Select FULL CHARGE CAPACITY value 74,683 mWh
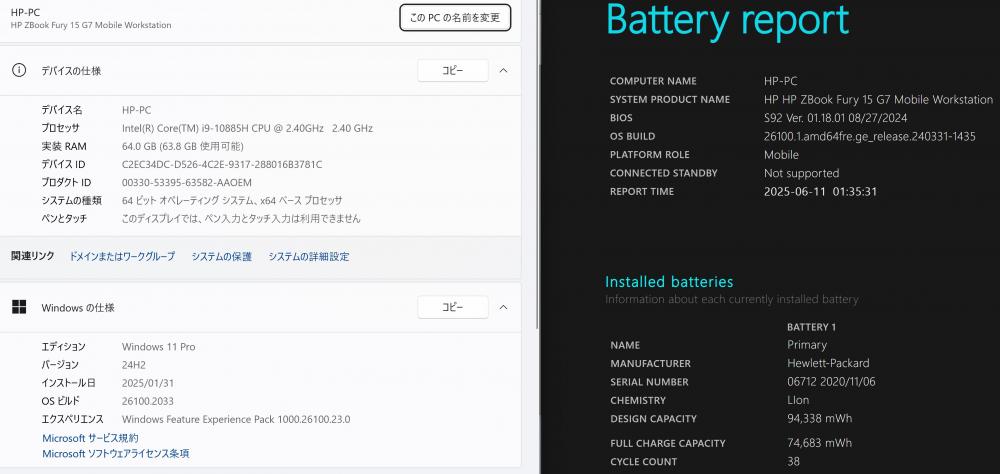This screenshot has height=474, width=1000. click(820, 443)
